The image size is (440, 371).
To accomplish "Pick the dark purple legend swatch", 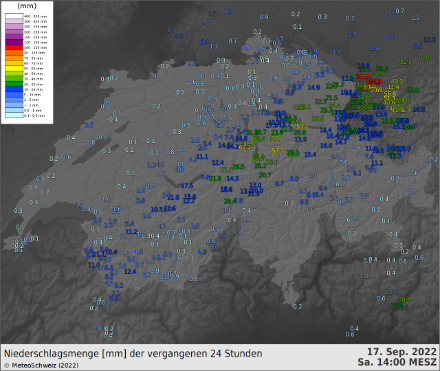I will tap(14, 42).
